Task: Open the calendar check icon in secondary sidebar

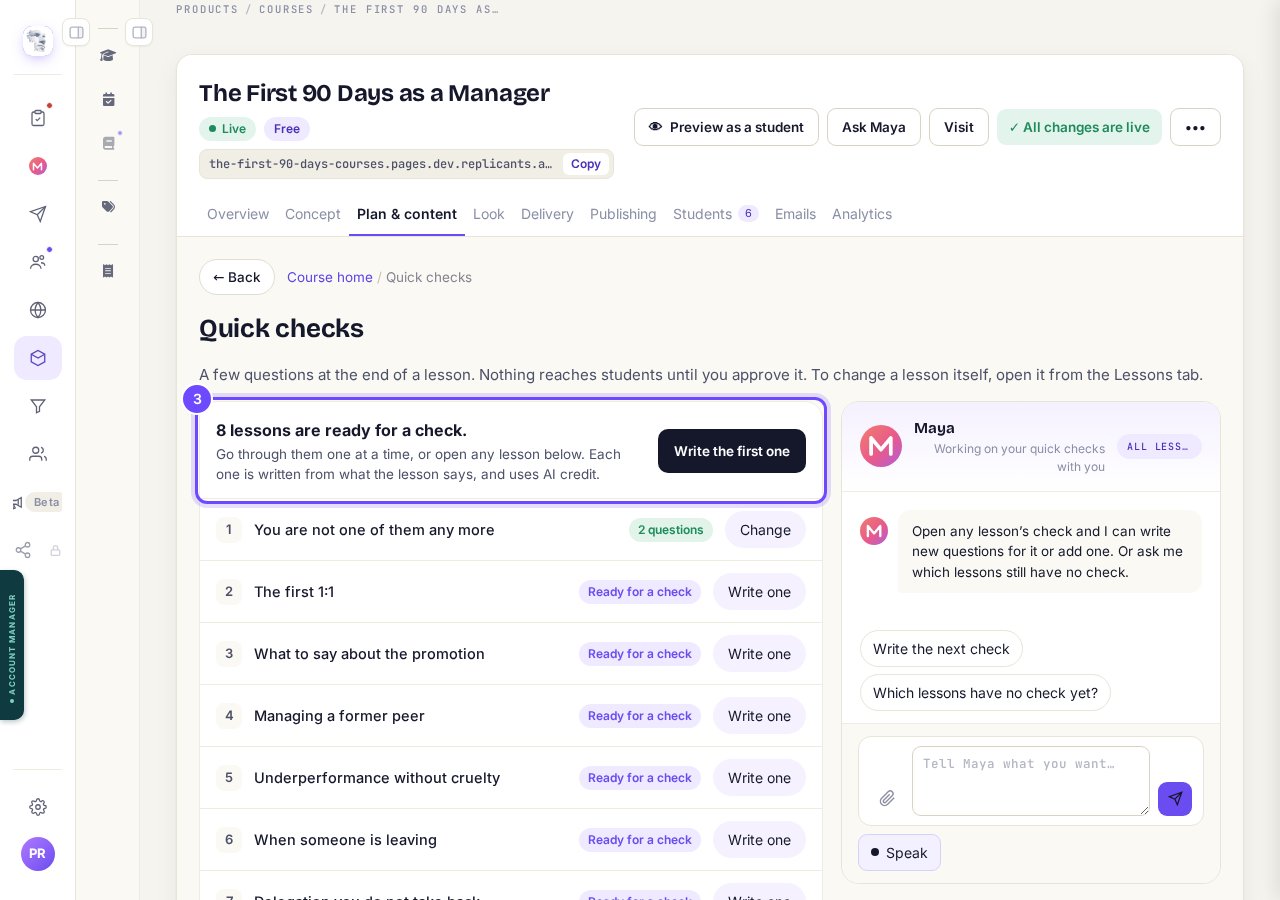Action: 108,99
